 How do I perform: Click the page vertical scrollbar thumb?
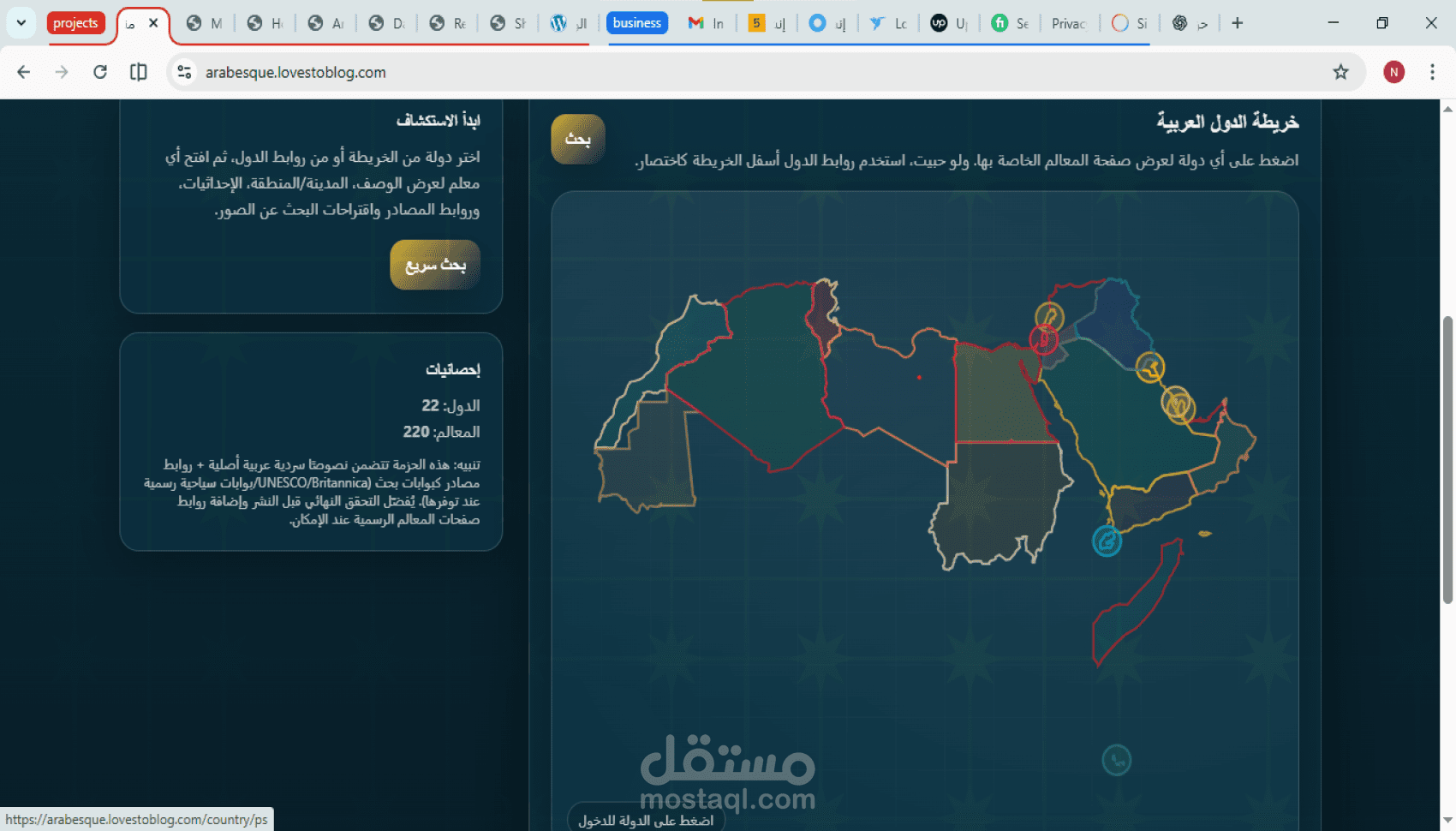point(1447,460)
